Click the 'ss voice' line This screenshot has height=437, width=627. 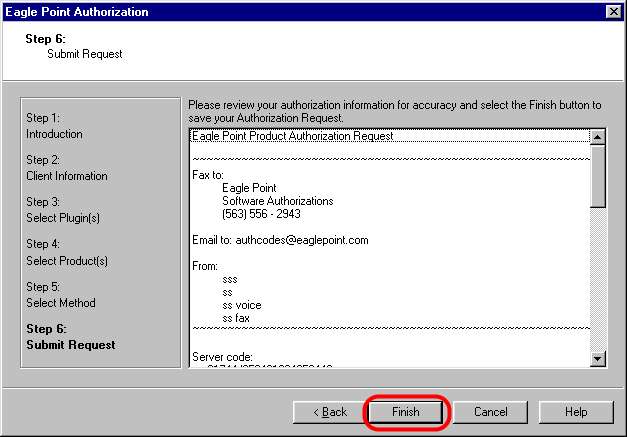click(x=242, y=305)
